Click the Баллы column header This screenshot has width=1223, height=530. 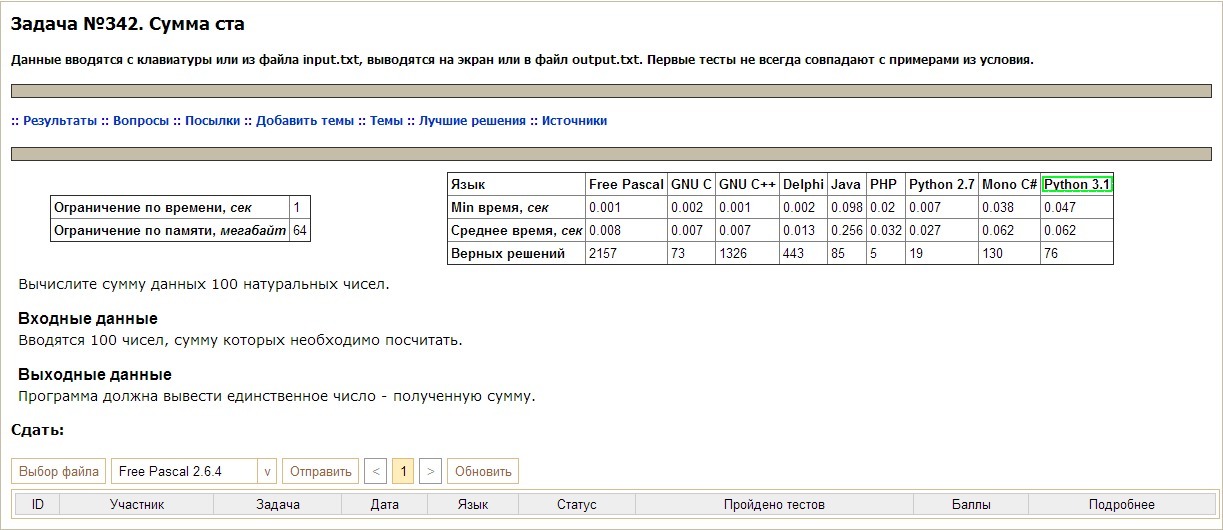[971, 505]
